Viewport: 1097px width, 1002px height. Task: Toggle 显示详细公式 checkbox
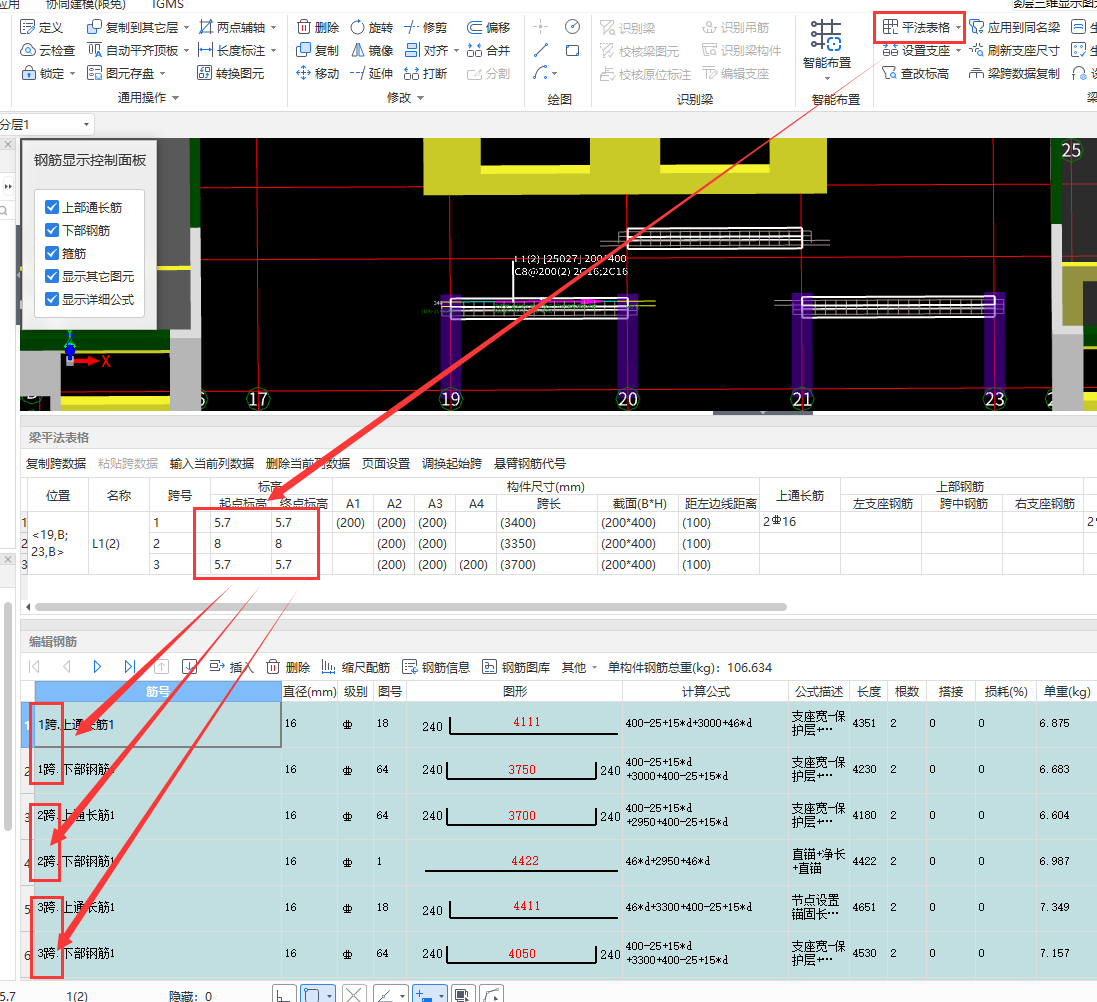[x=52, y=299]
